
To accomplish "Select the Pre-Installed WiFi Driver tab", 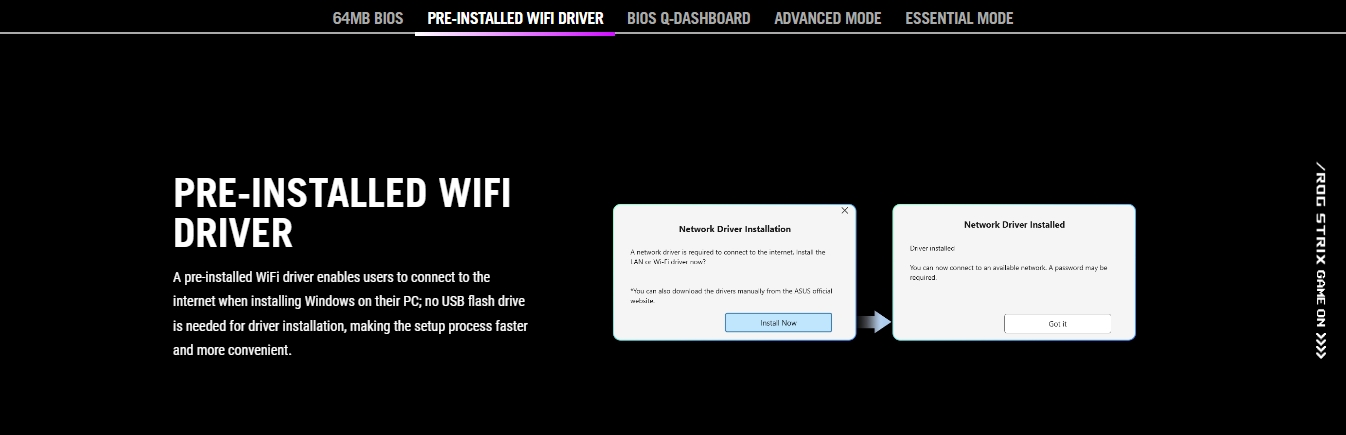I will pos(515,18).
